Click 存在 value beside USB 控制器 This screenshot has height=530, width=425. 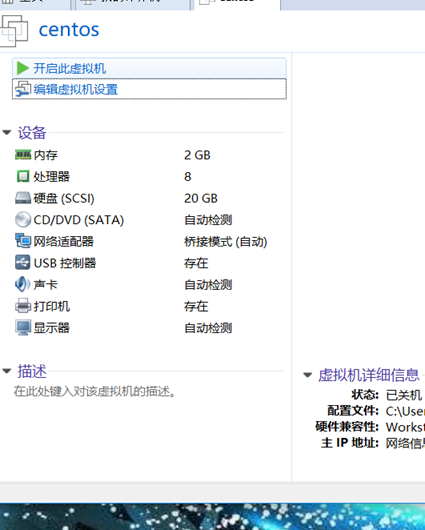[x=196, y=263]
